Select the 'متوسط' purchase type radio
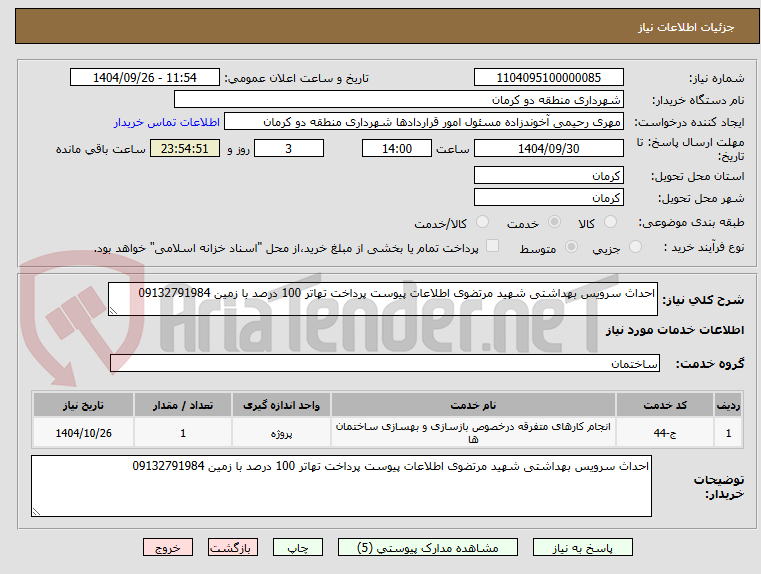Screen dimensions: 761x574 coord(572,246)
